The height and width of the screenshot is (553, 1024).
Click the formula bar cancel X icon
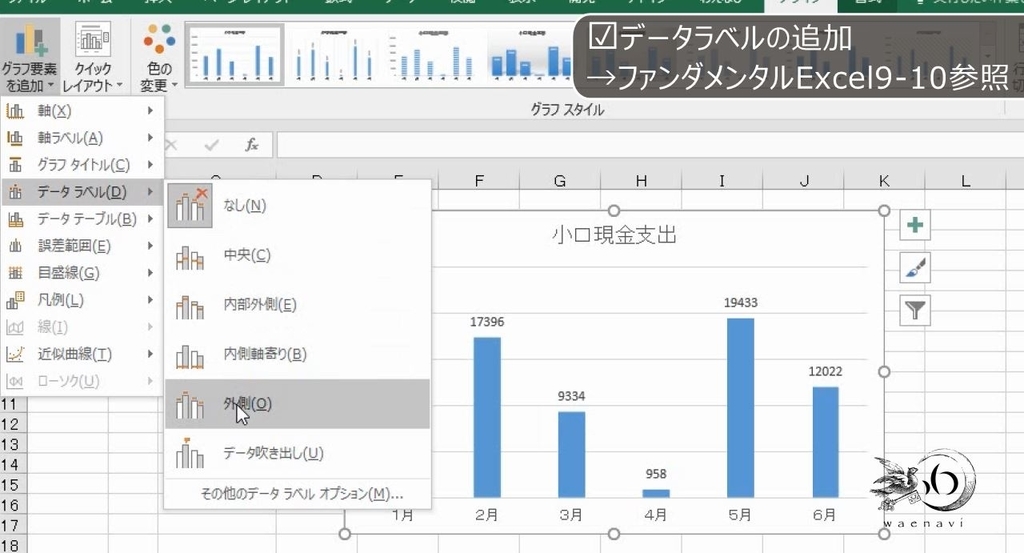click(171, 145)
